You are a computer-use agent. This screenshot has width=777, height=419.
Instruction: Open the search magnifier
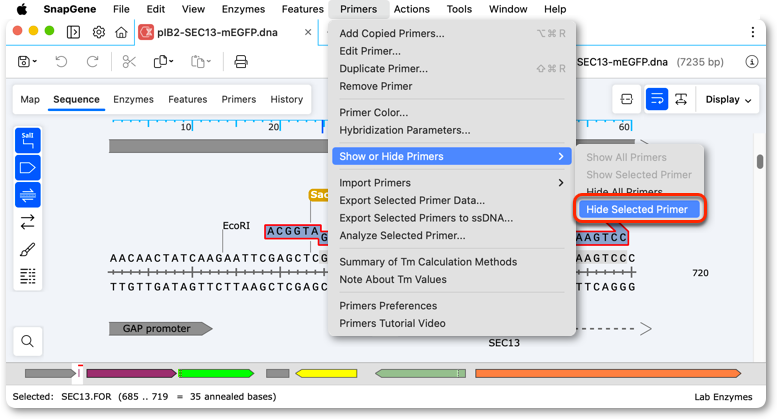click(28, 341)
